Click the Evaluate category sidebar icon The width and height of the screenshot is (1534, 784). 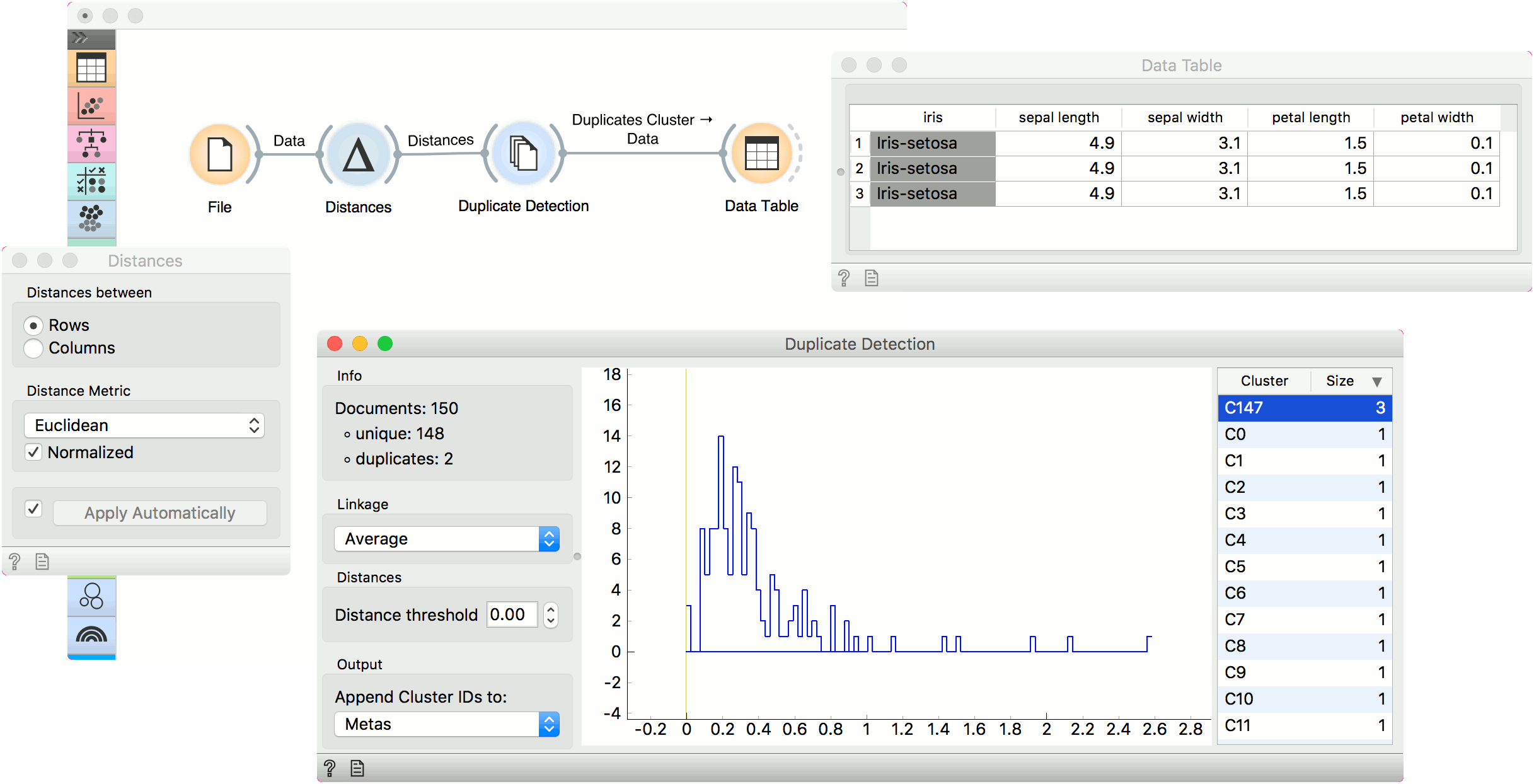91,182
